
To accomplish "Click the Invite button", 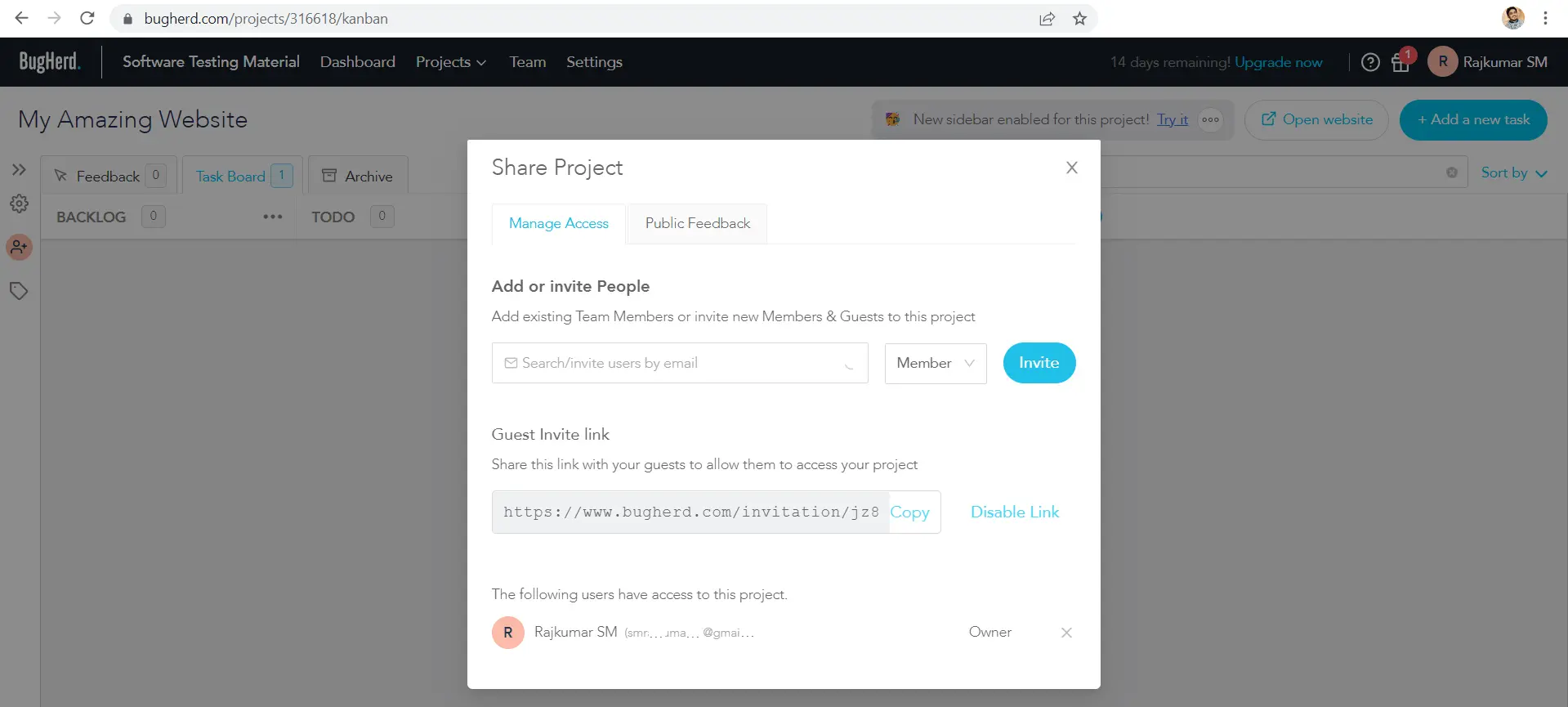I will 1039,363.
